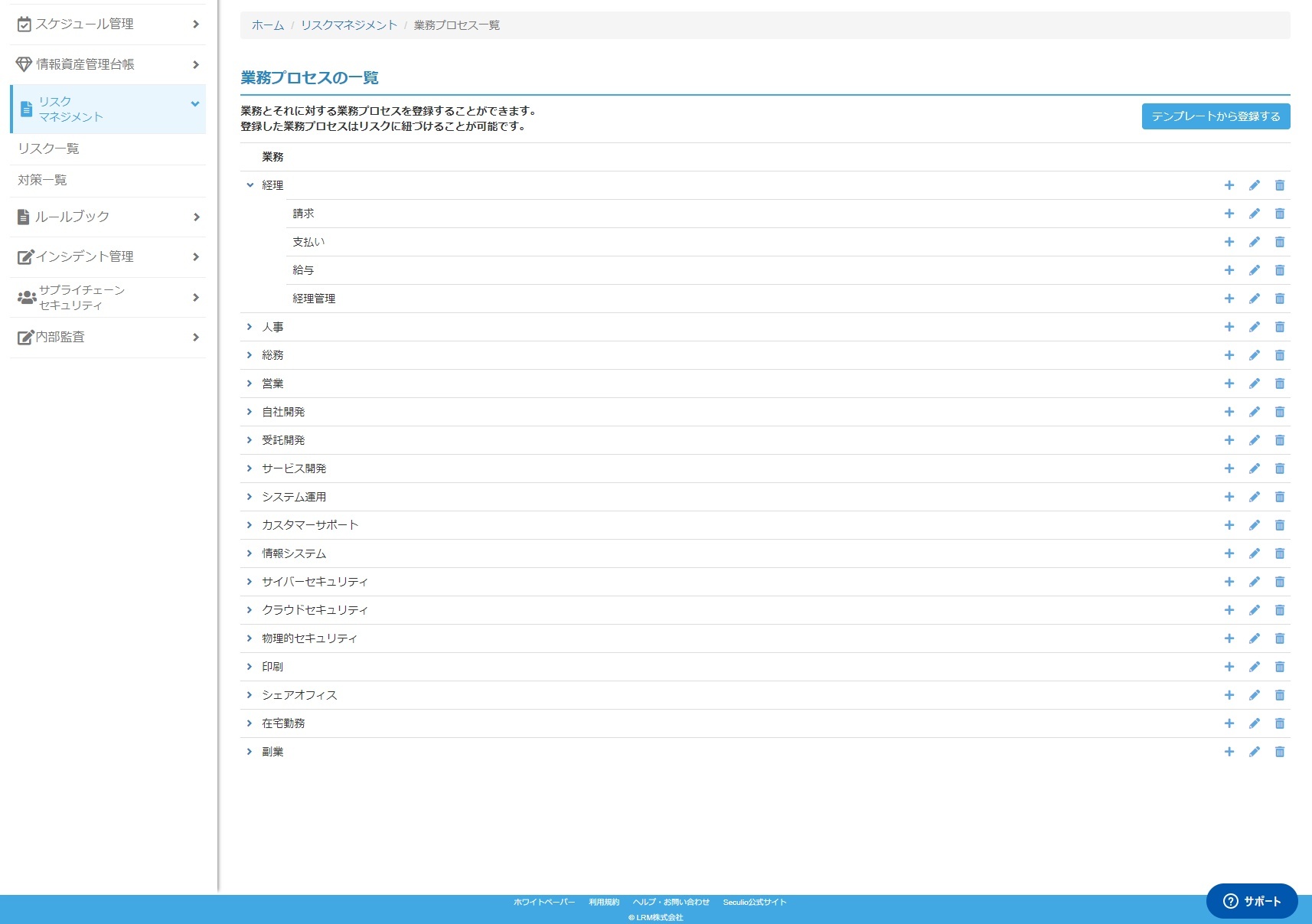Screen dimensions: 1312x924
Task: Open the サプライチェーンセキュリティ menu
Action: [x=108, y=298]
